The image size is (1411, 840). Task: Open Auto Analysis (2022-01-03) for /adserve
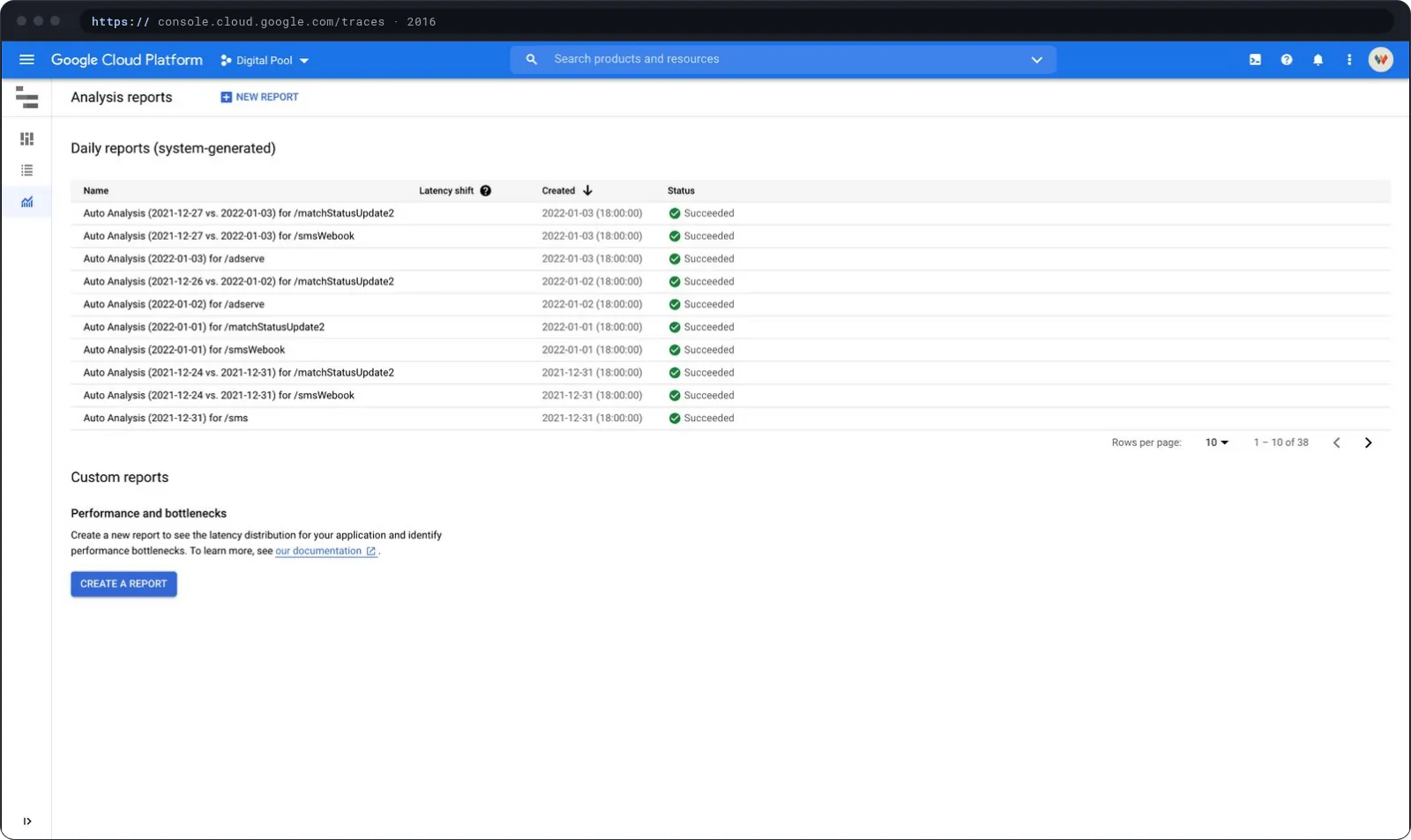(x=174, y=259)
